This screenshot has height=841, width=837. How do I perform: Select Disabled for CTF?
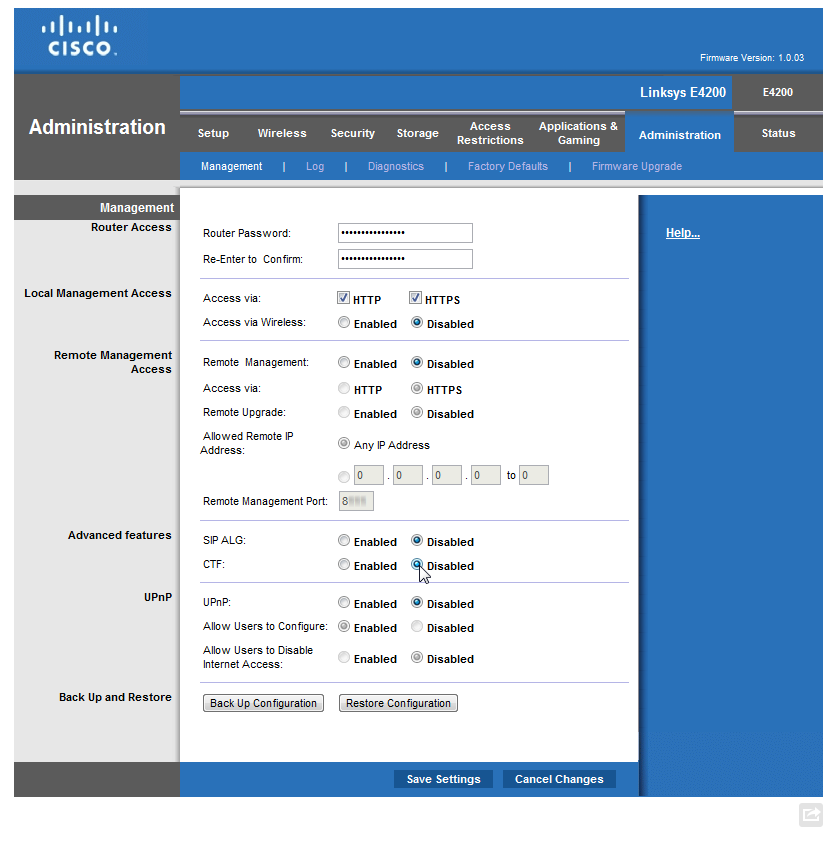coord(417,565)
